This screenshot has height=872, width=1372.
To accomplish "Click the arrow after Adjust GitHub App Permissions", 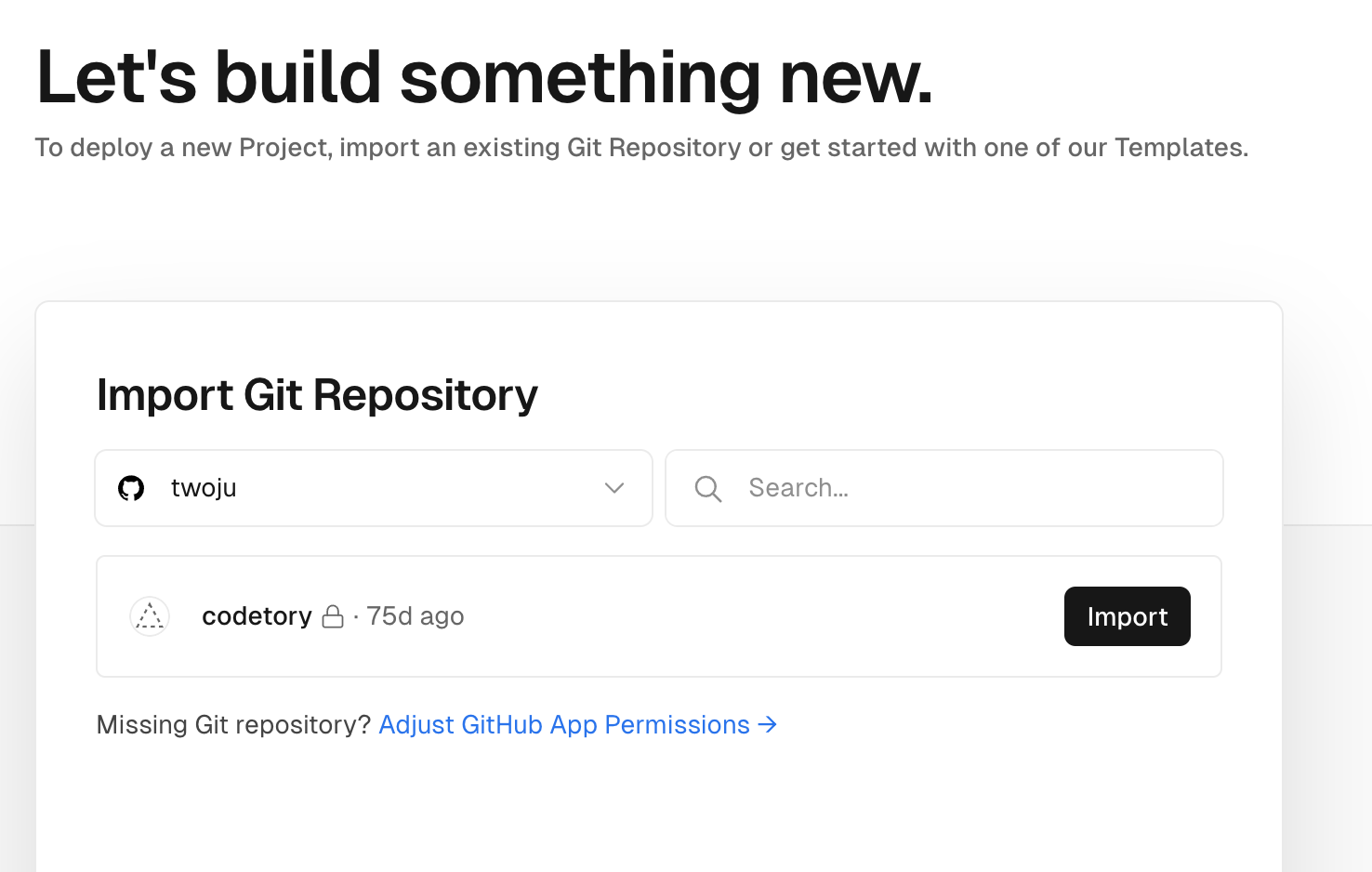I will click(767, 724).
